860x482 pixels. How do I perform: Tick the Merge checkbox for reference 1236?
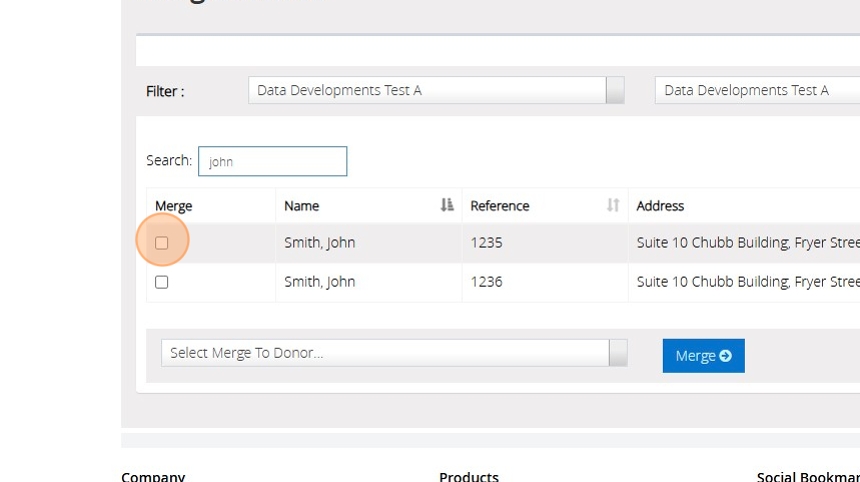(161, 282)
